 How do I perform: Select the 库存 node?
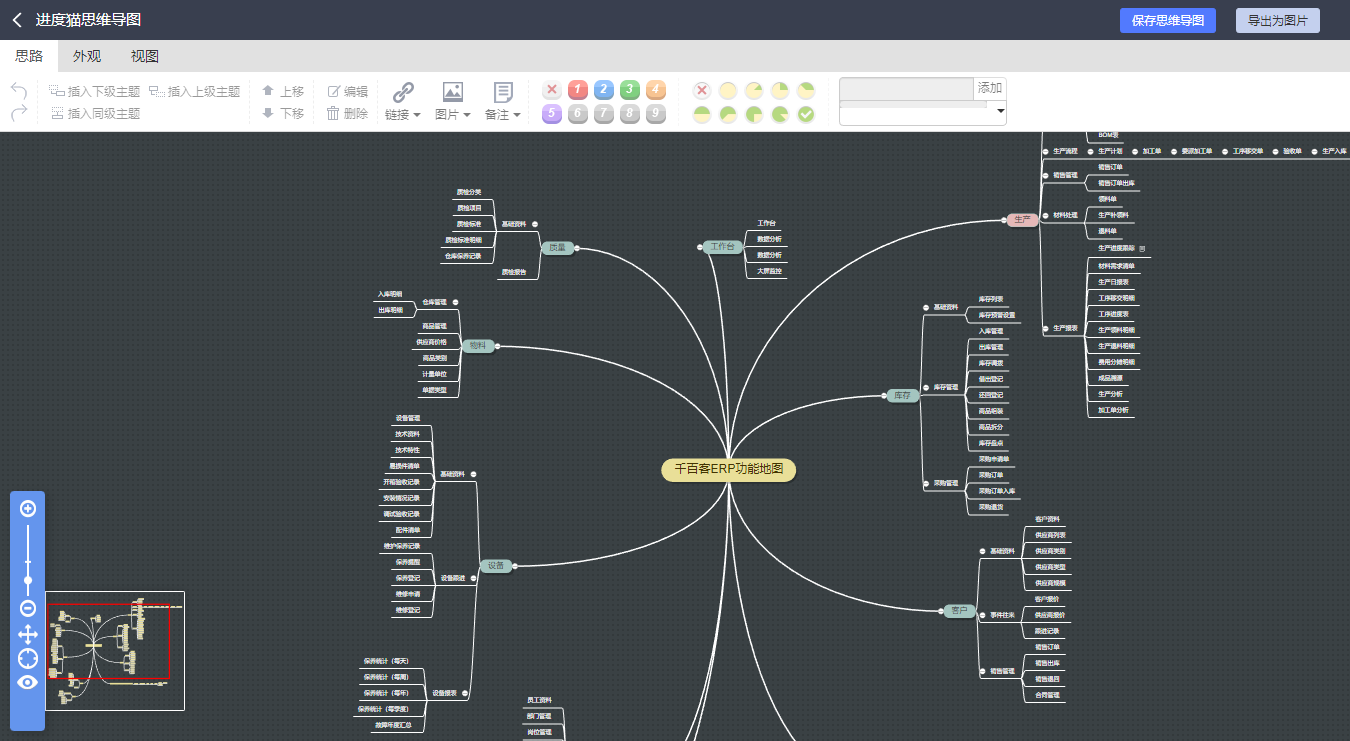point(903,395)
